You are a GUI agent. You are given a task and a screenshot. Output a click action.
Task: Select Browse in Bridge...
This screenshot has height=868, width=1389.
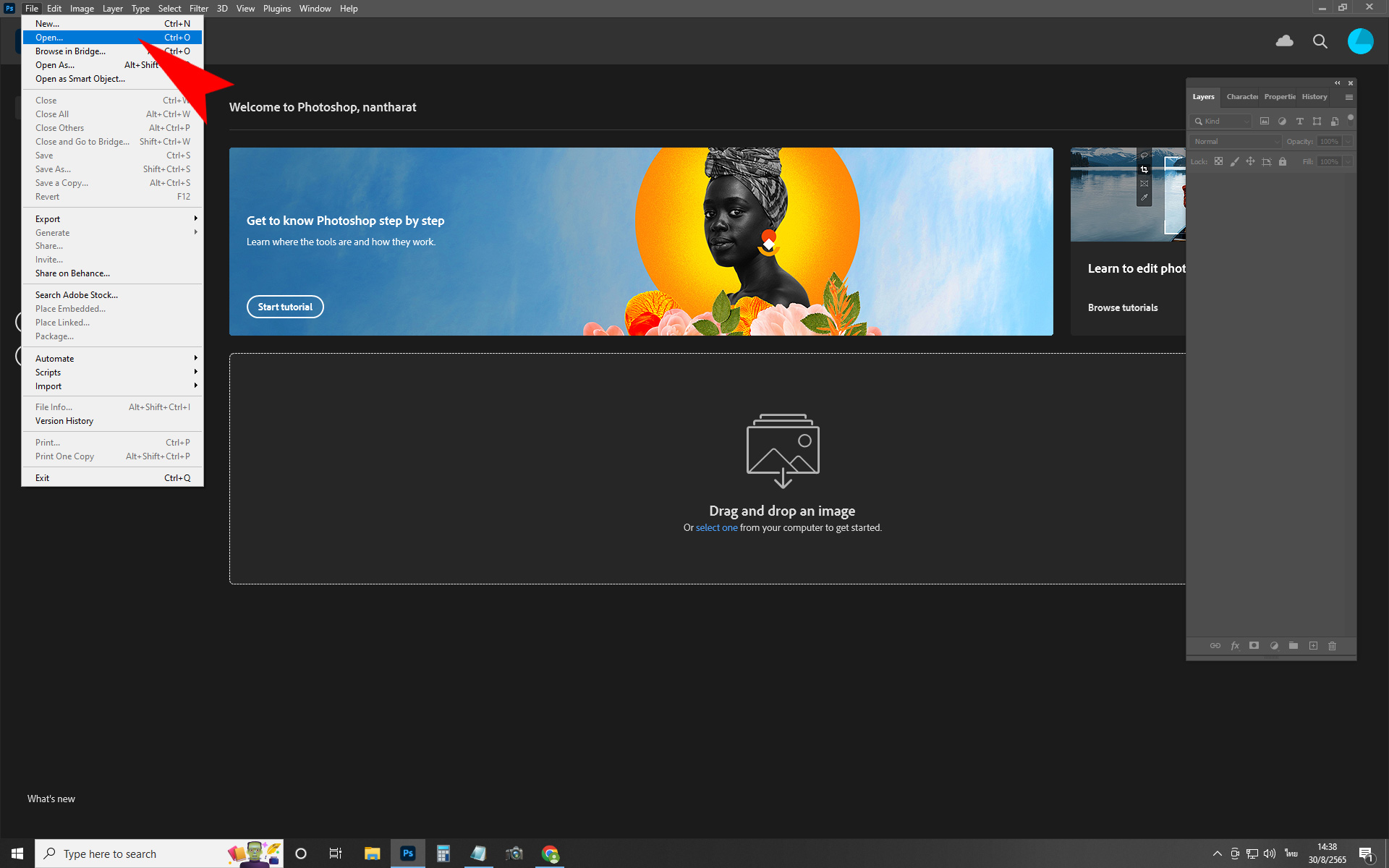(112, 51)
